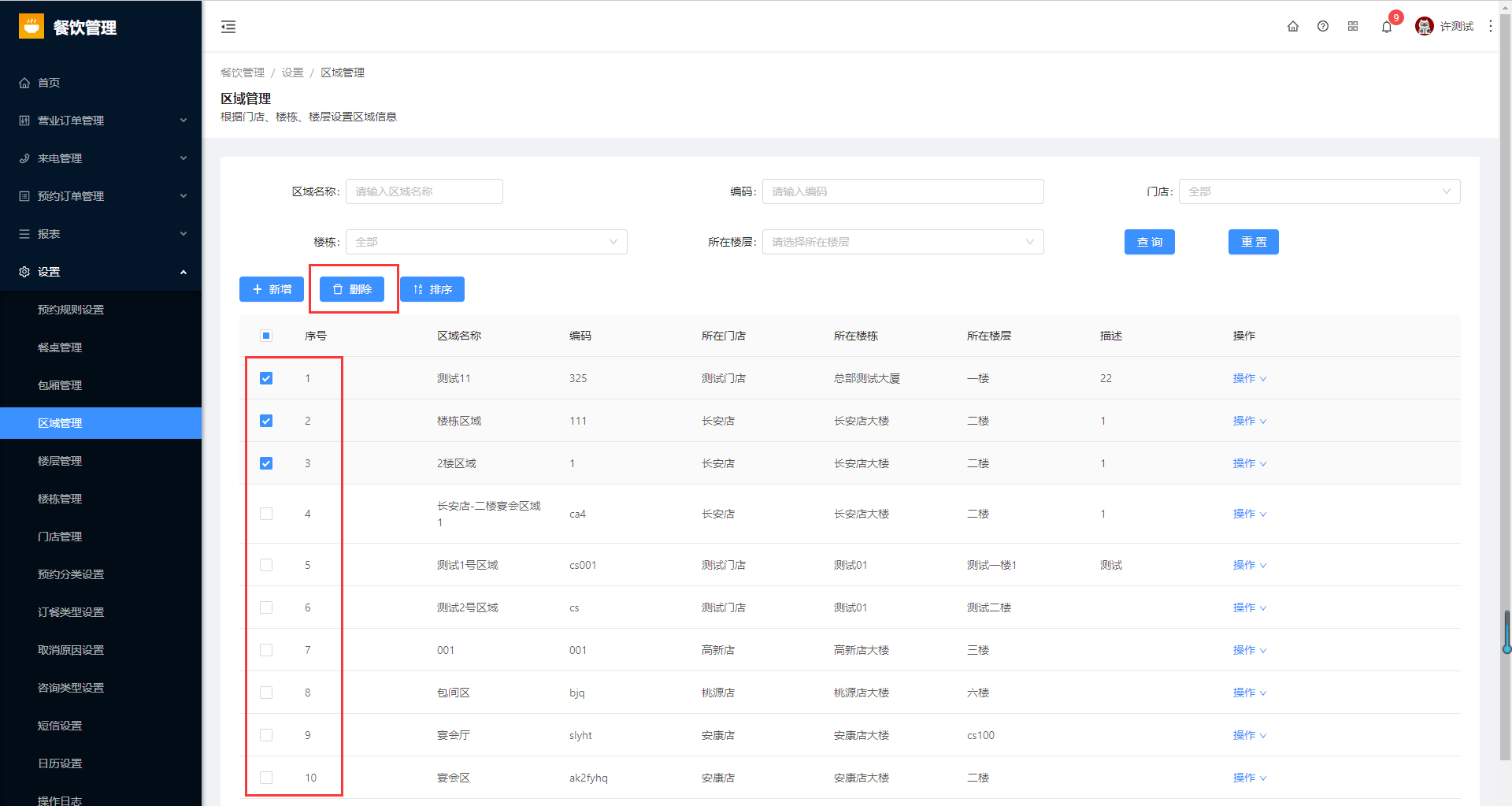Toggle the select-all checkbox in the table header
Viewport: 1512px width, 806px height.
pyautogui.click(x=266, y=336)
